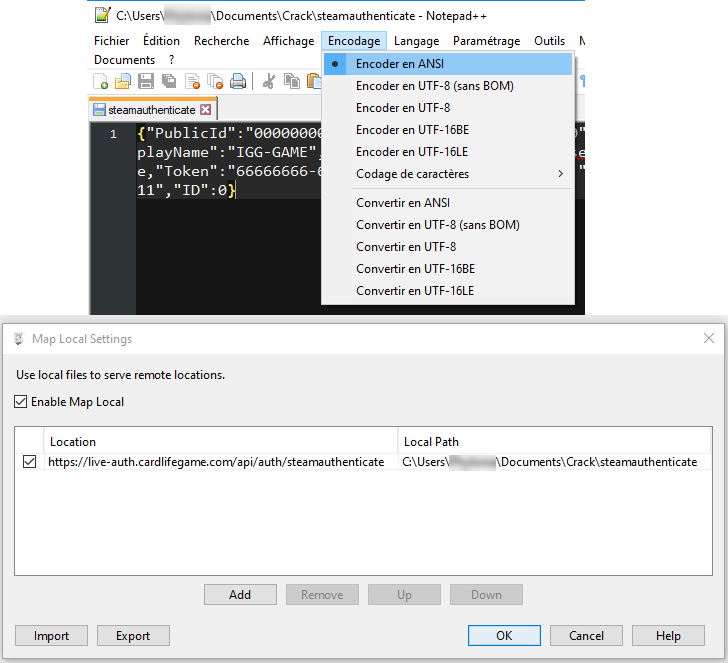Screen dimensions: 728x663
Task: Copy selection using the copy icon
Action: (292, 81)
